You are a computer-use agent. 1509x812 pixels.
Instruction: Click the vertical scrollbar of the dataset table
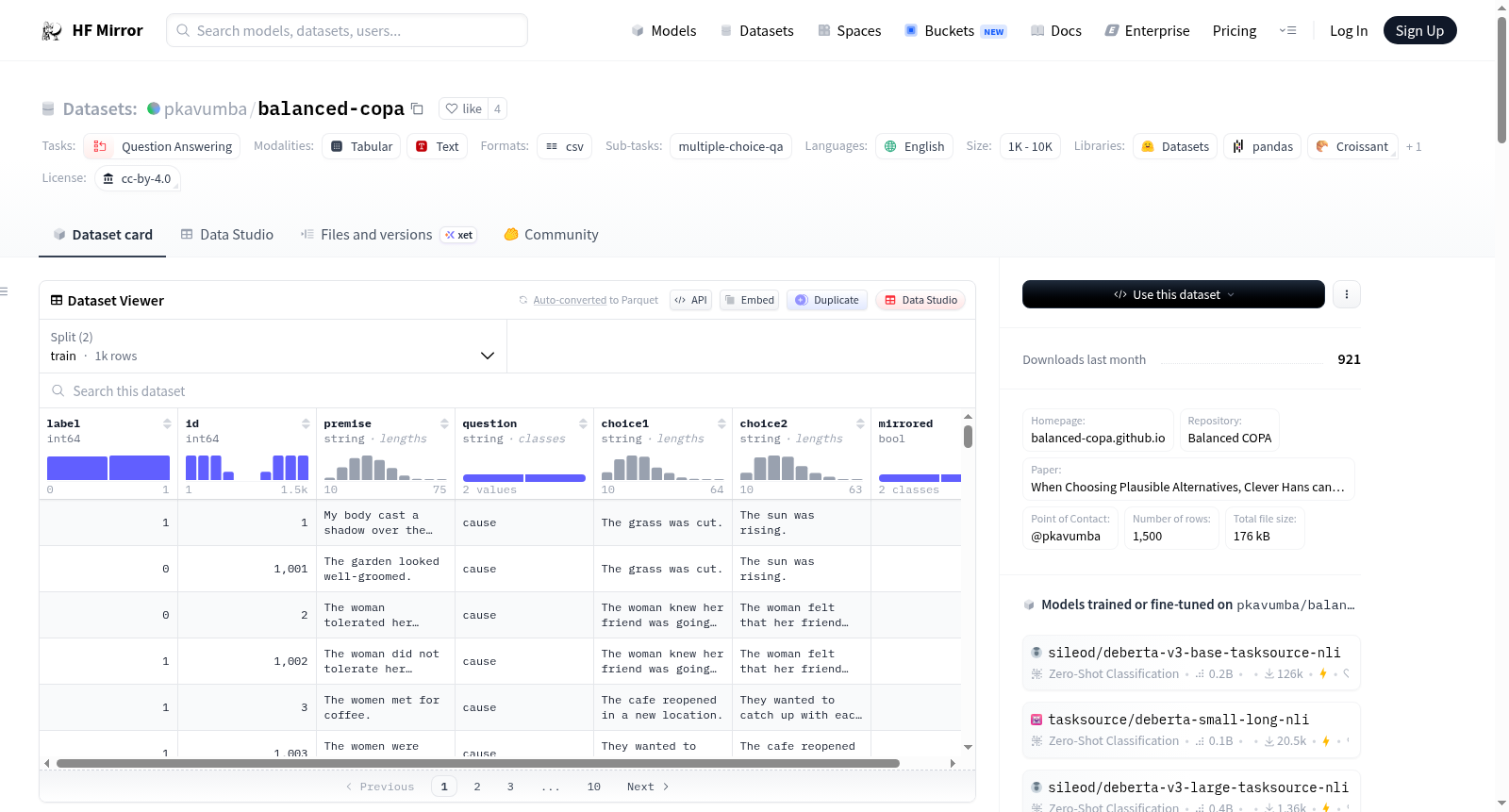click(968, 437)
